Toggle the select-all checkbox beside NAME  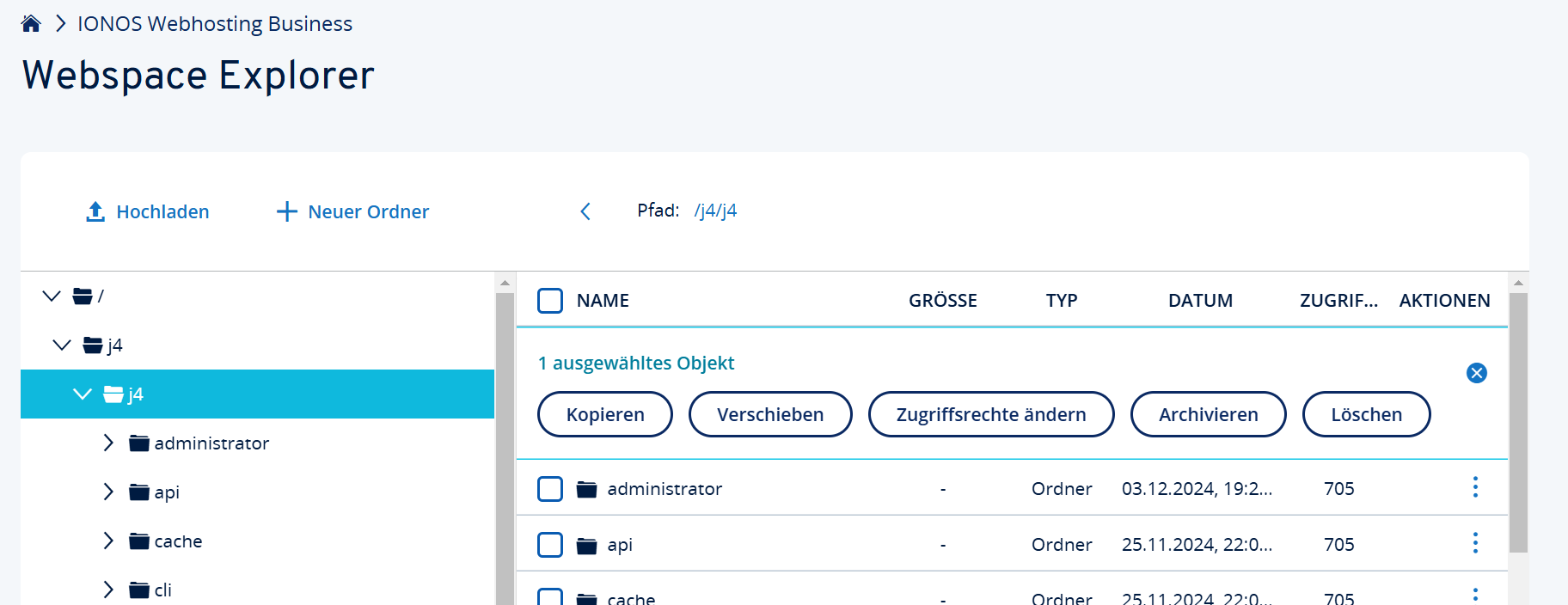pos(550,301)
